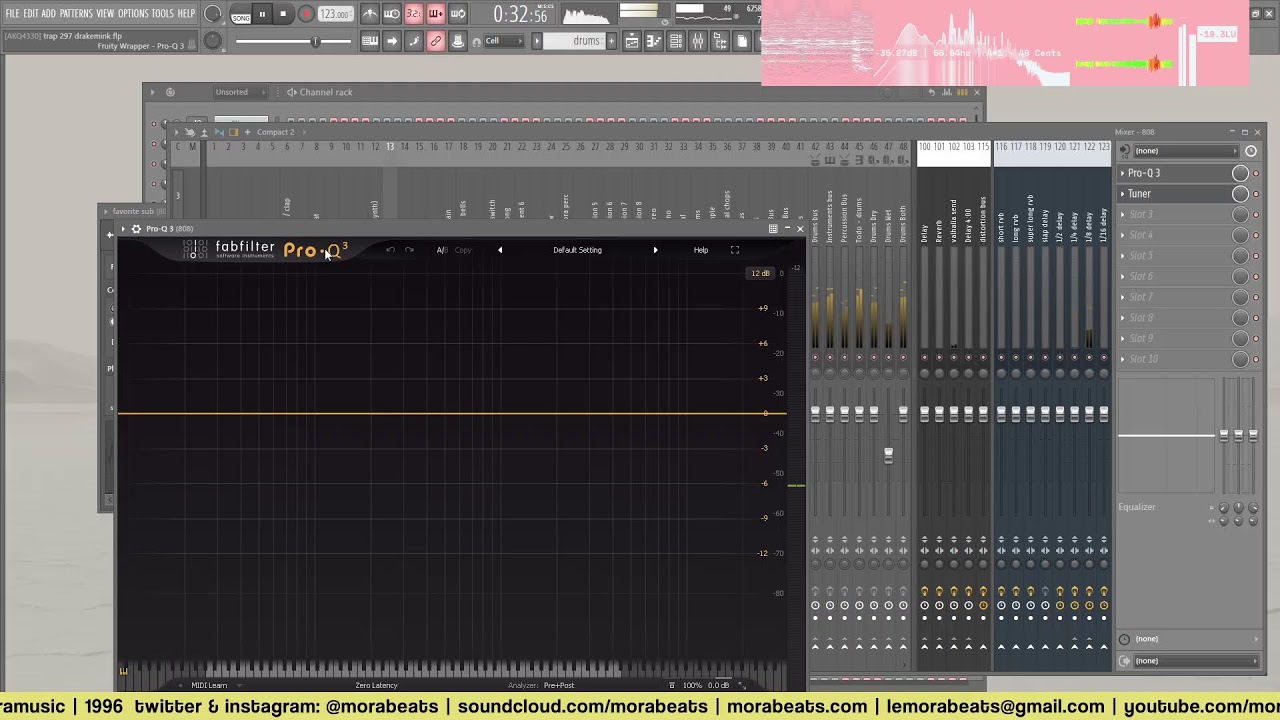Click the 0:32:56 time display
The height and width of the screenshot is (720, 1280).
pyautogui.click(x=520, y=15)
